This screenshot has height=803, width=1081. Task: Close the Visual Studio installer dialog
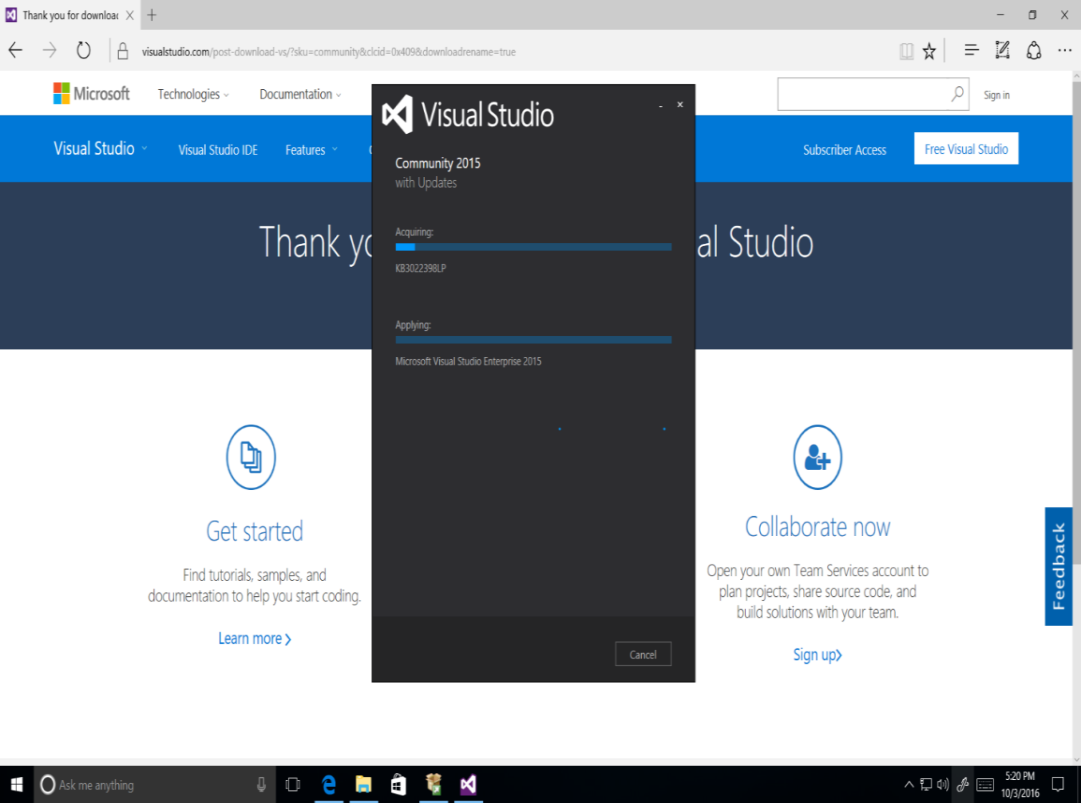pyautogui.click(x=680, y=105)
